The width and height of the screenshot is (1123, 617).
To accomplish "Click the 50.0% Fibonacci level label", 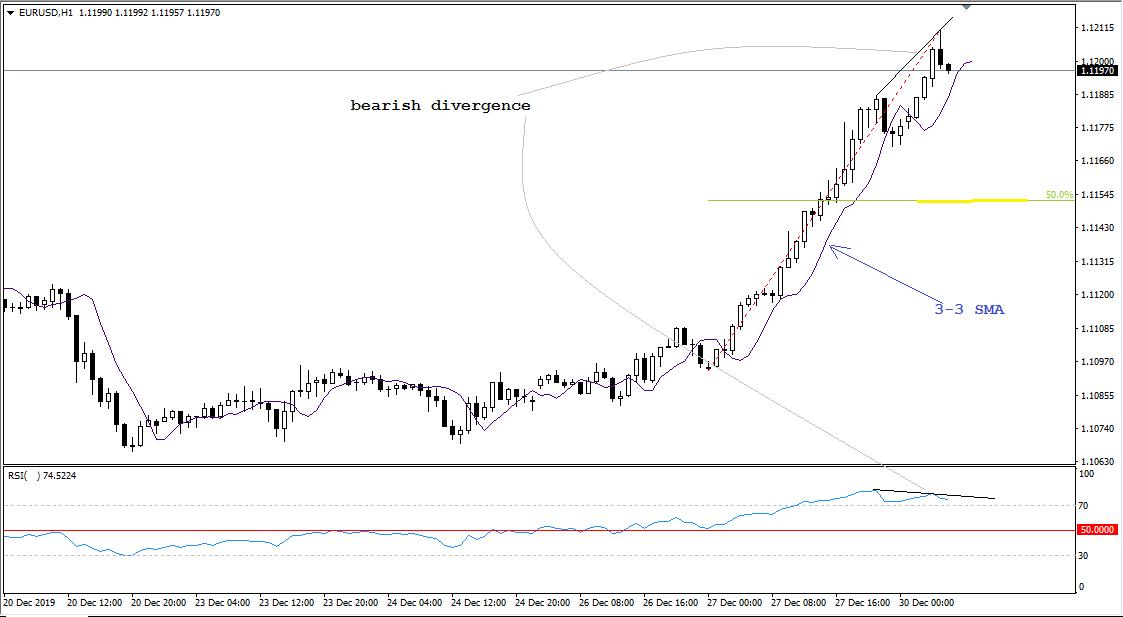I will tap(1059, 194).
